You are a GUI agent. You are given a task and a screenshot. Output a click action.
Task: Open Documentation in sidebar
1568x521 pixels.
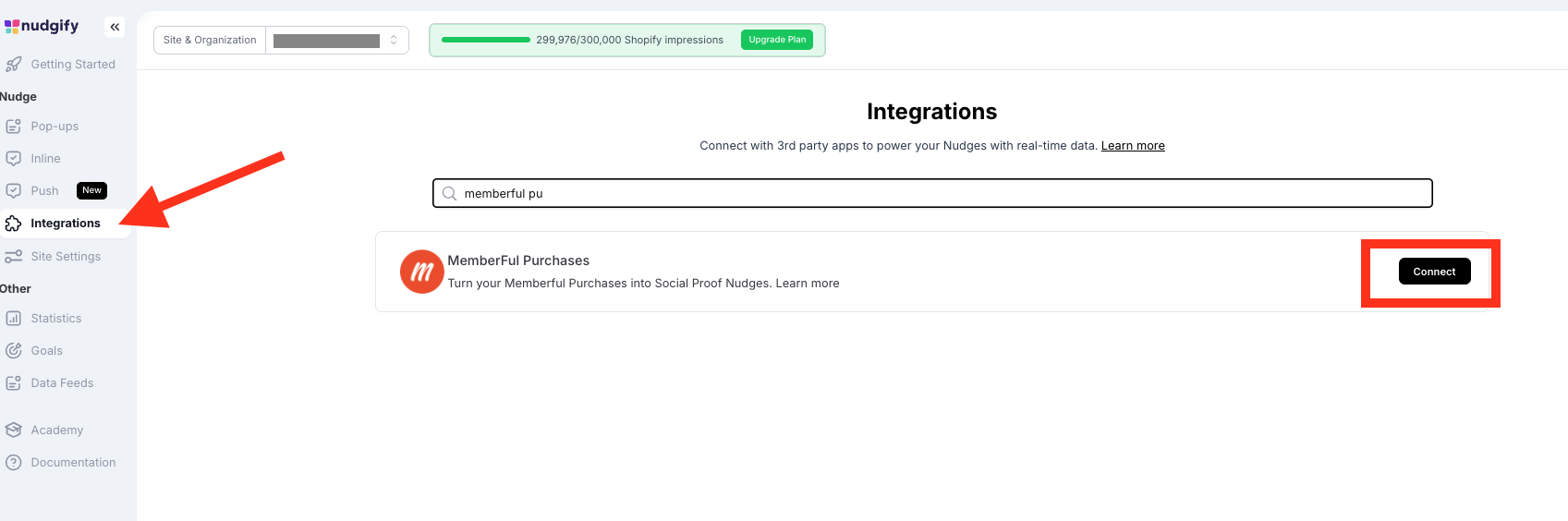tap(73, 463)
